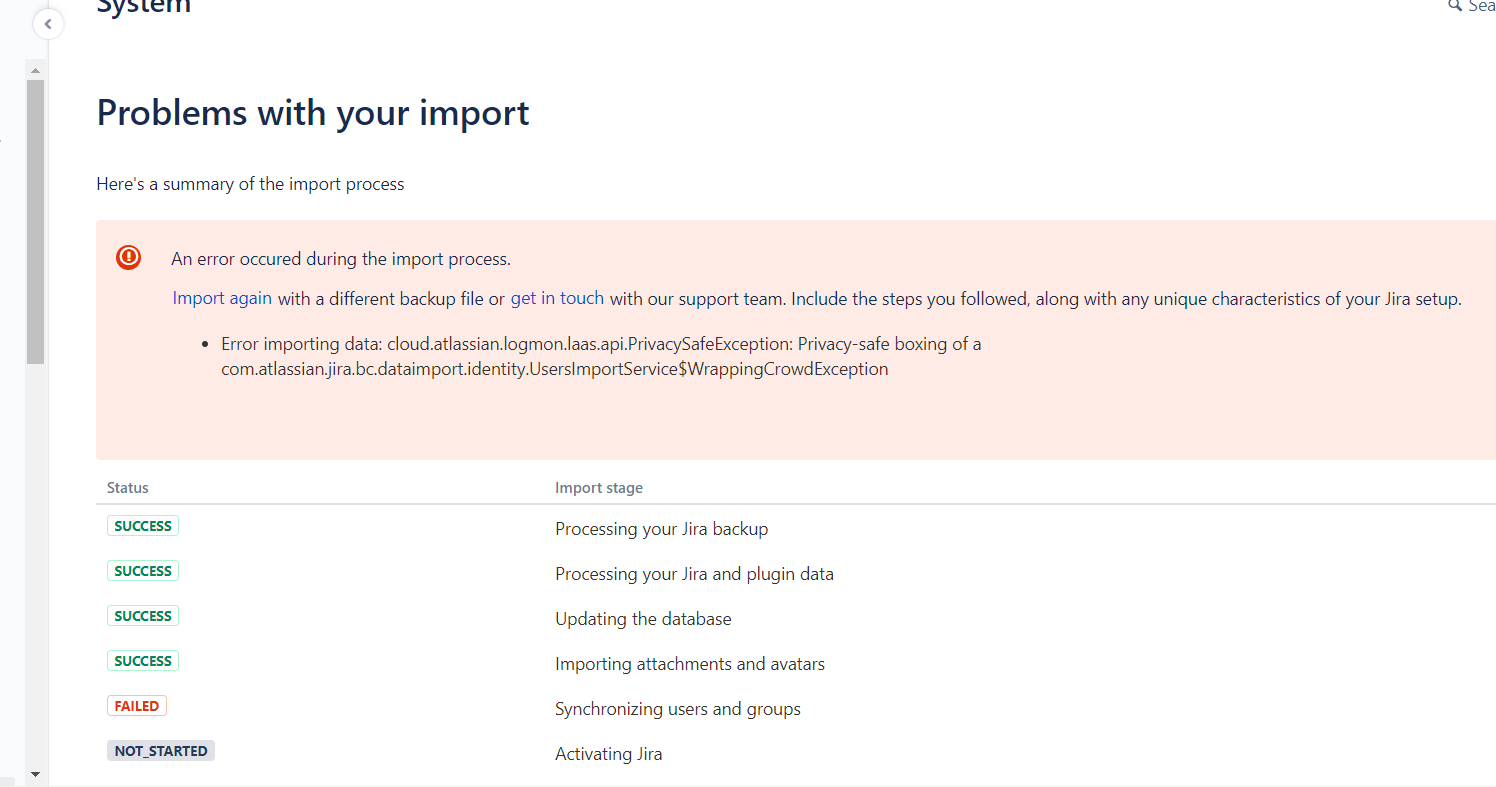Viewport: 1496px width, 787px height.
Task: Click the "Problems with your import" heading
Action: point(313,113)
